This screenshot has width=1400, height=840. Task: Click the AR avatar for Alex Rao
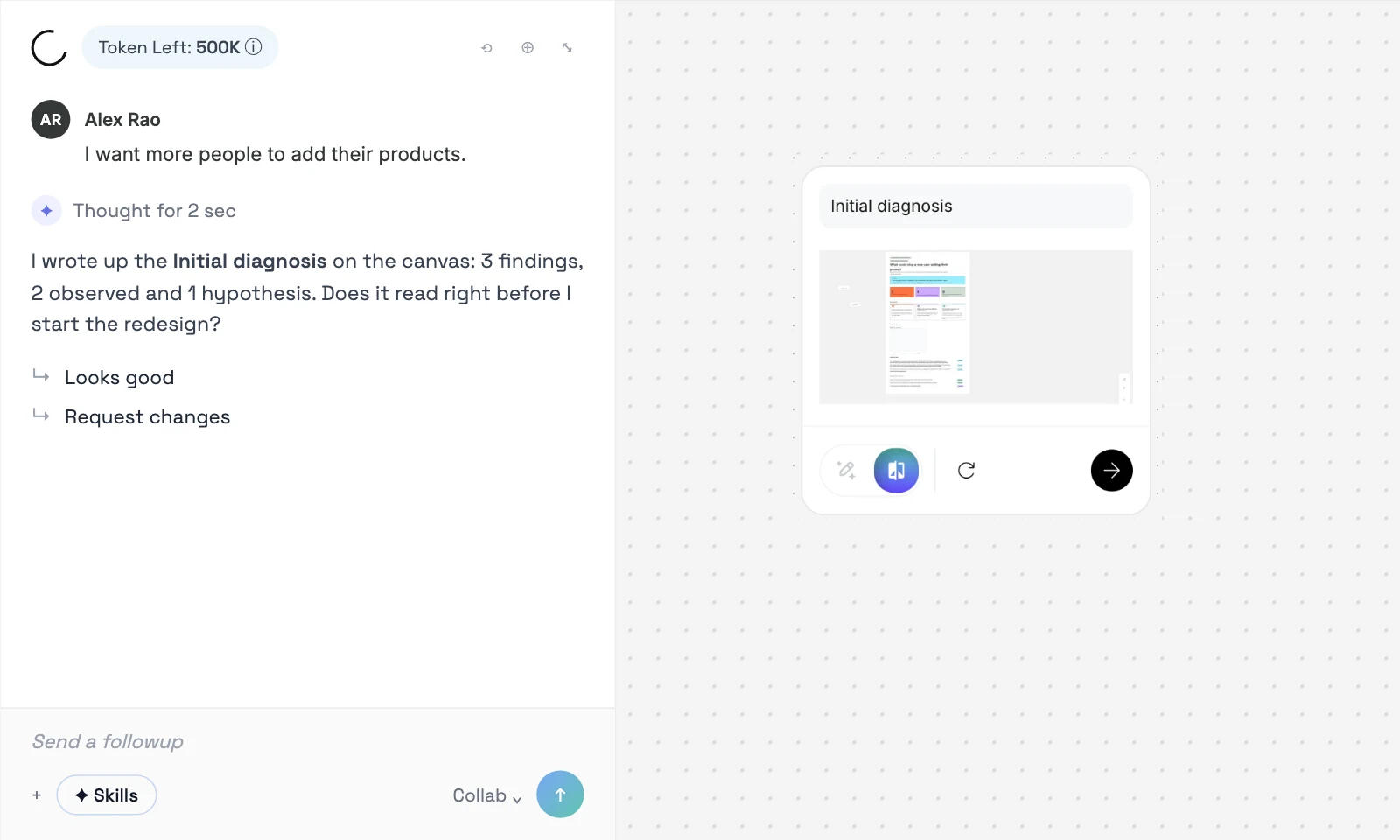pos(51,120)
